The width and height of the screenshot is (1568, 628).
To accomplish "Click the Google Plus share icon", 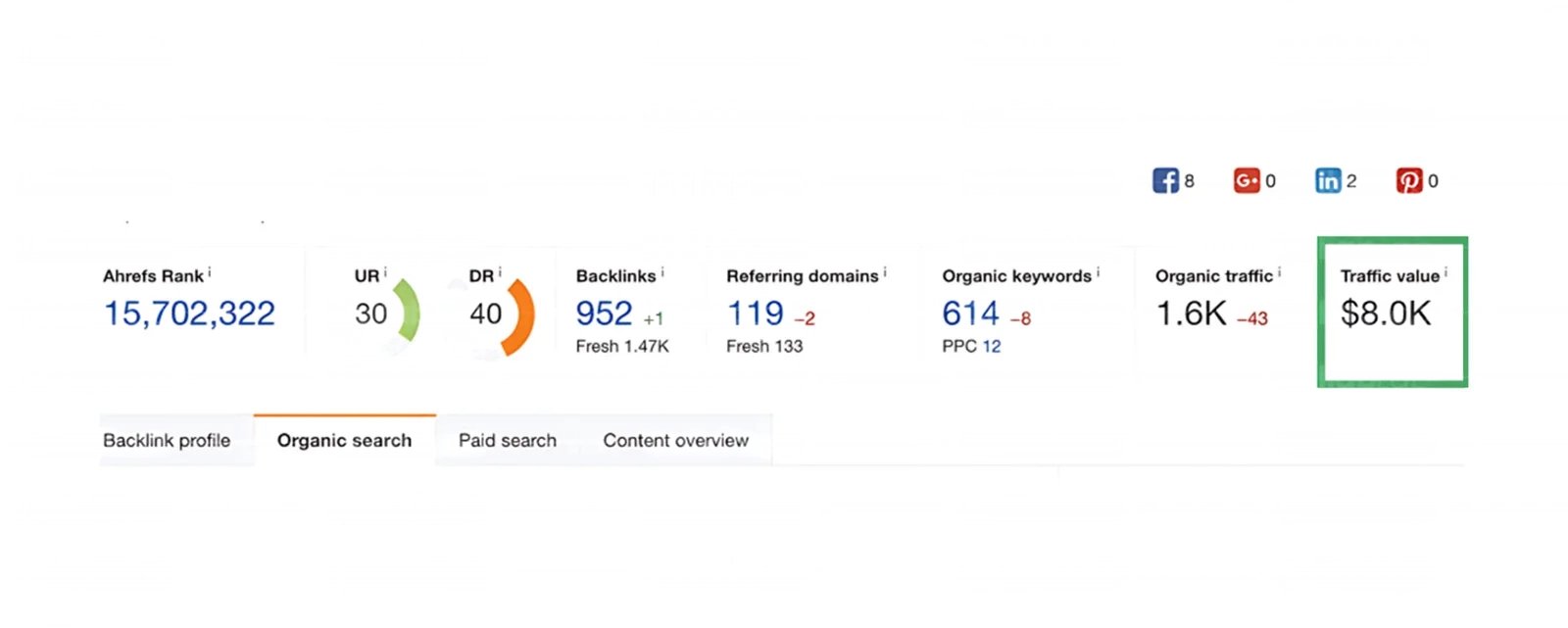I will tap(1247, 180).
